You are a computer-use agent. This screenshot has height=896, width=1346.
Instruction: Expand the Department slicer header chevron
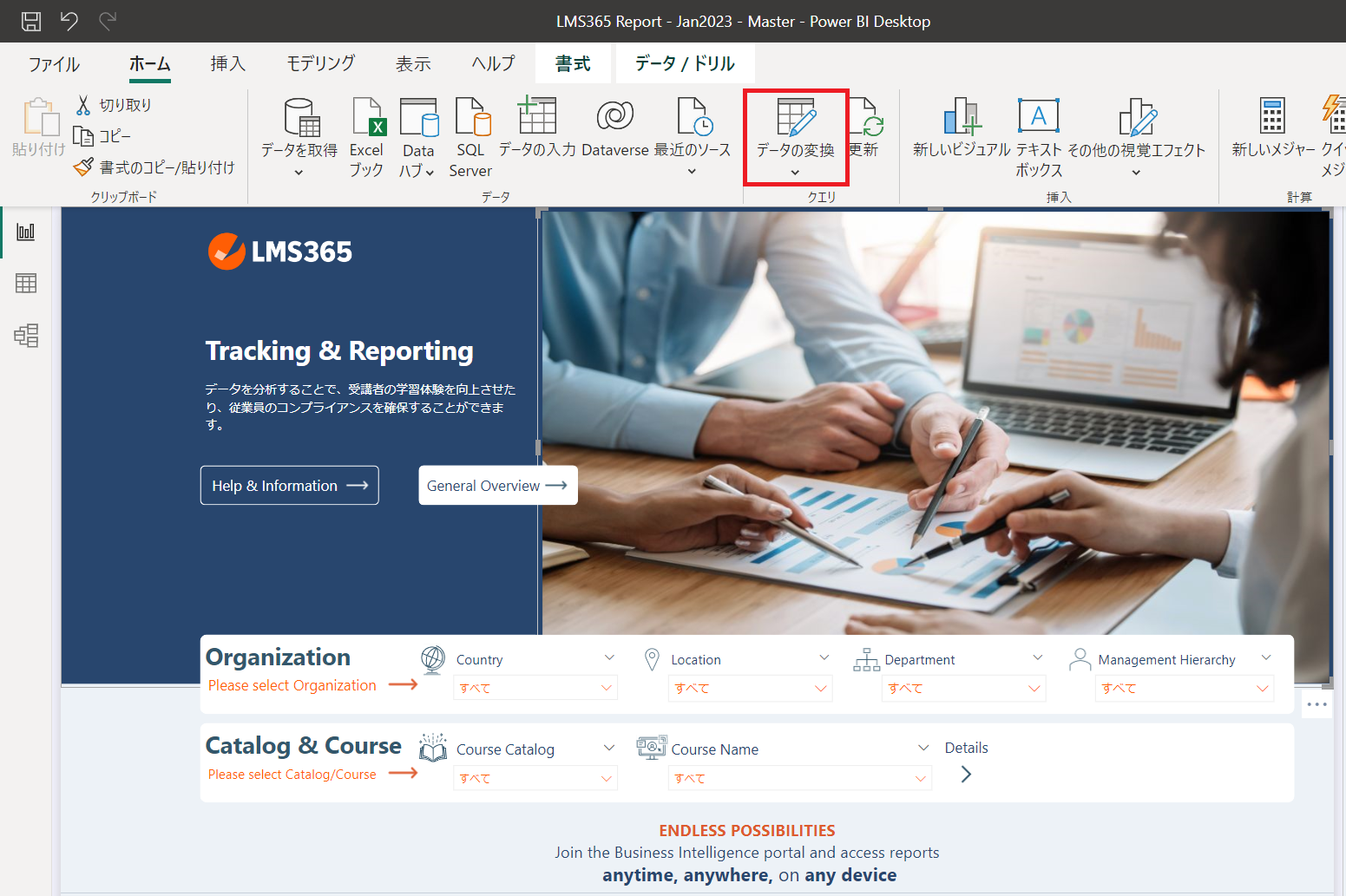click(x=1038, y=658)
